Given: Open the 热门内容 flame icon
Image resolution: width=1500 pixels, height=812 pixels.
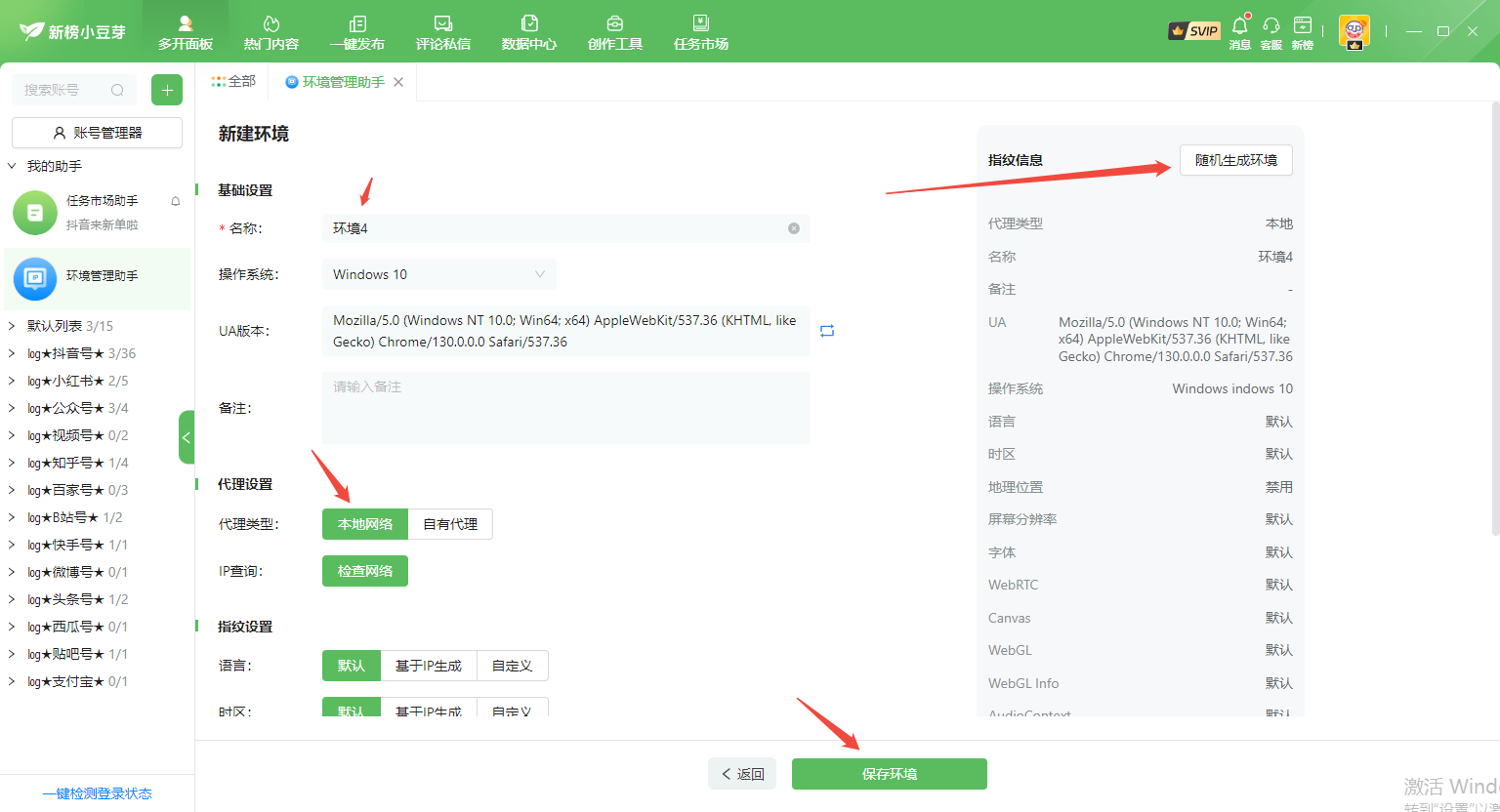Looking at the screenshot, I should point(271,32).
